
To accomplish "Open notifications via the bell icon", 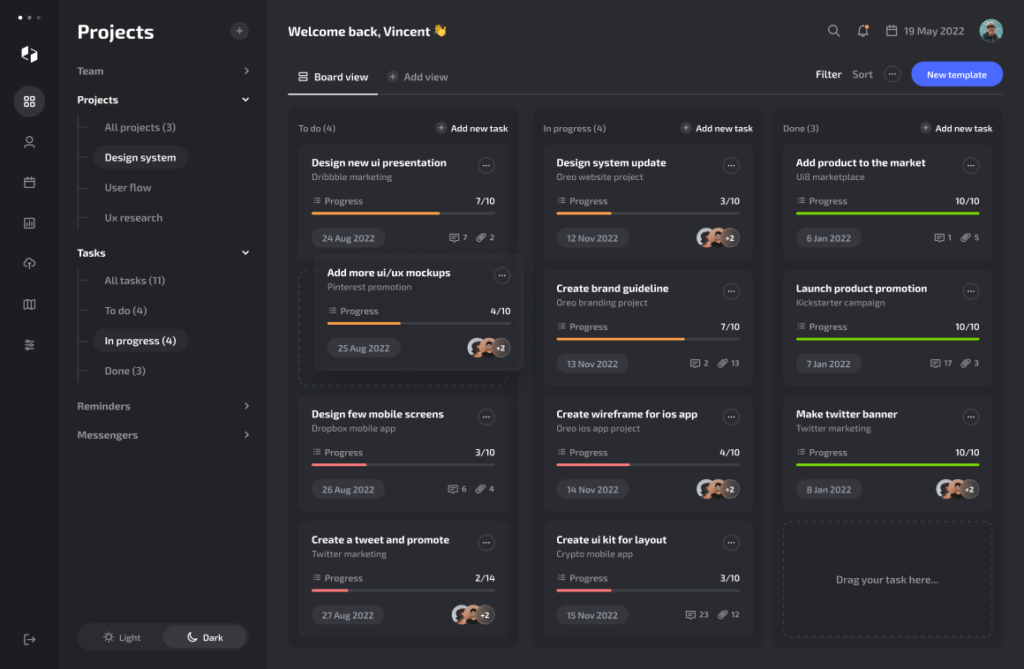I will point(862,31).
